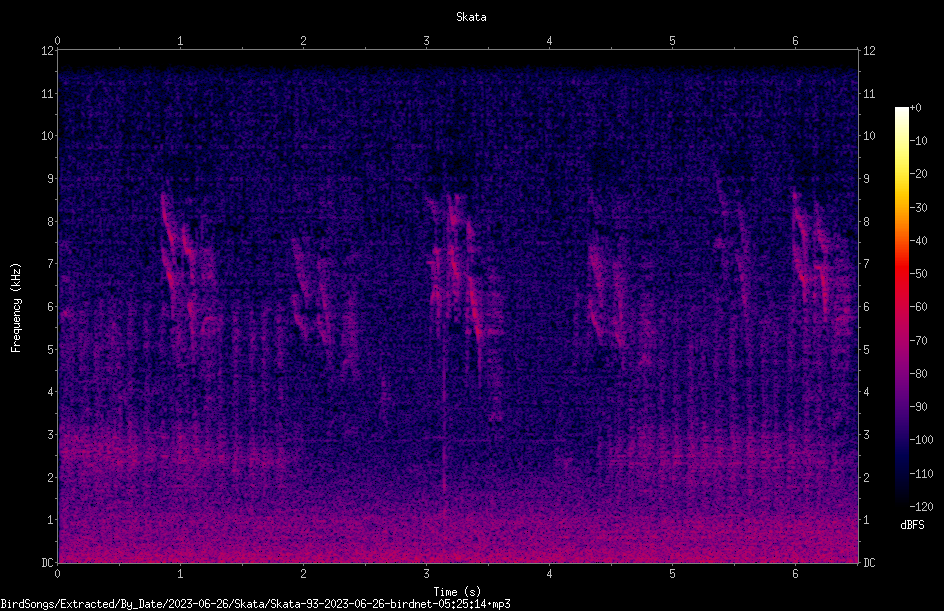Image resolution: width=944 pixels, height=611 pixels.
Task: Click the "3" tick on the bottom time axis
Action: [x=426, y=574]
